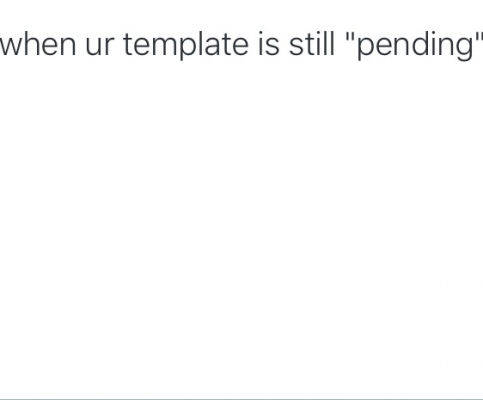Click the word "still" in the caption
The width and height of the screenshot is (483, 400).
pyautogui.click(x=311, y=44)
